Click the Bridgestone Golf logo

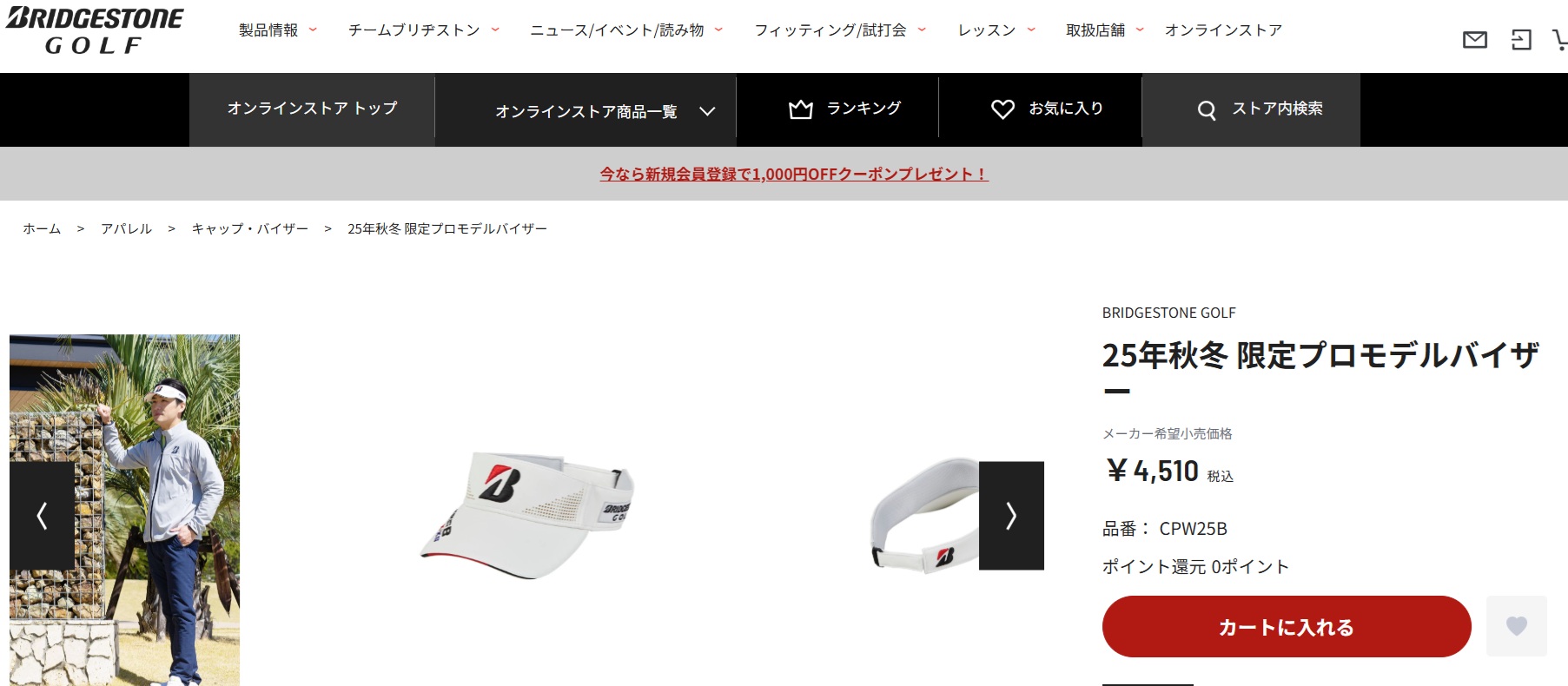95,31
